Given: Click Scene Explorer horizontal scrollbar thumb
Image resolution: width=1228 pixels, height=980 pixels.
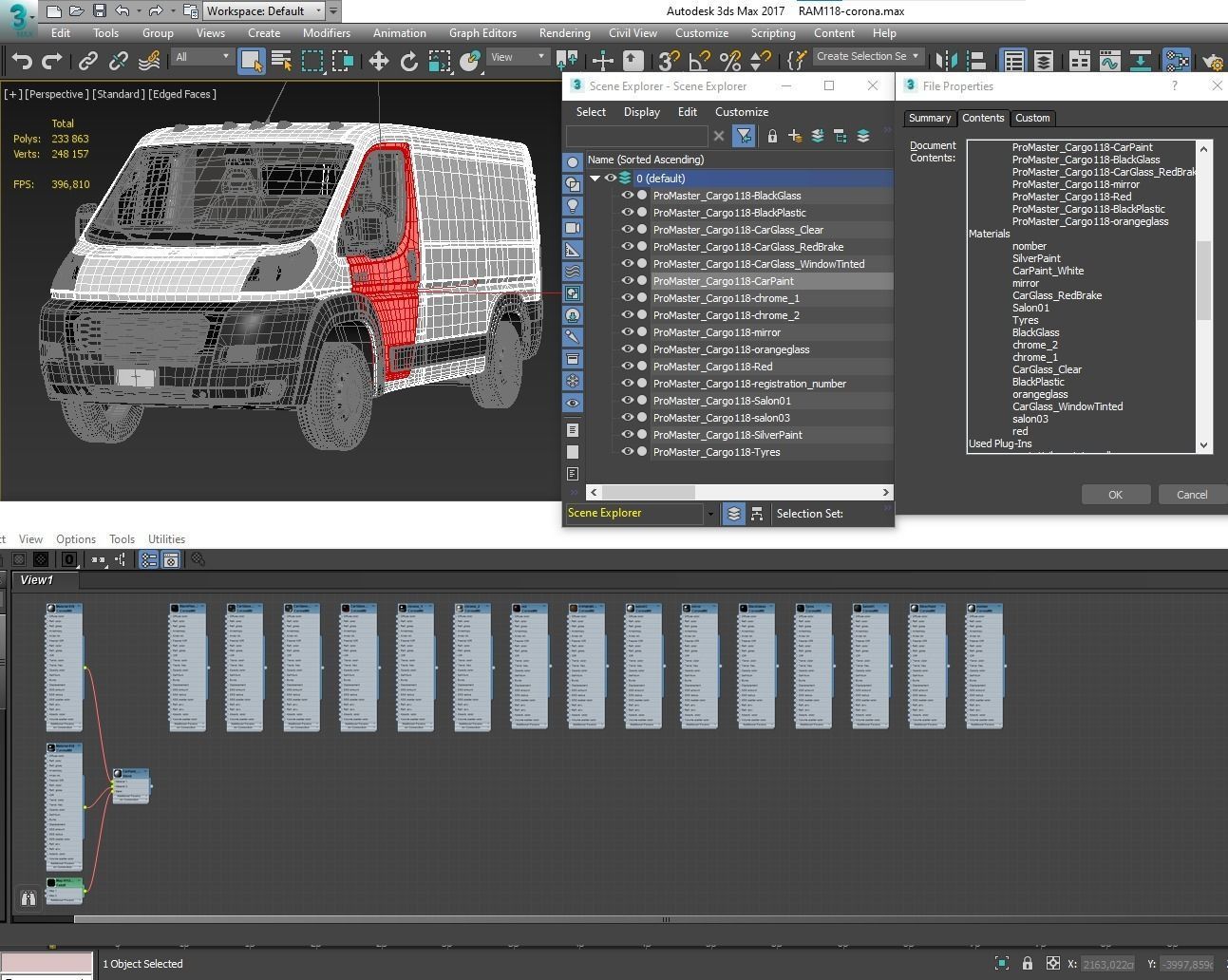Looking at the screenshot, I should pyautogui.click(x=648, y=492).
